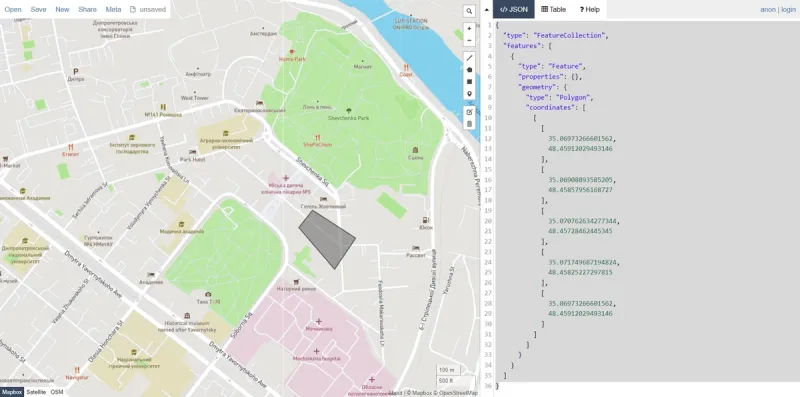Click the Share menu item
Viewport: 800px width, 397px height.
click(87, 9)
